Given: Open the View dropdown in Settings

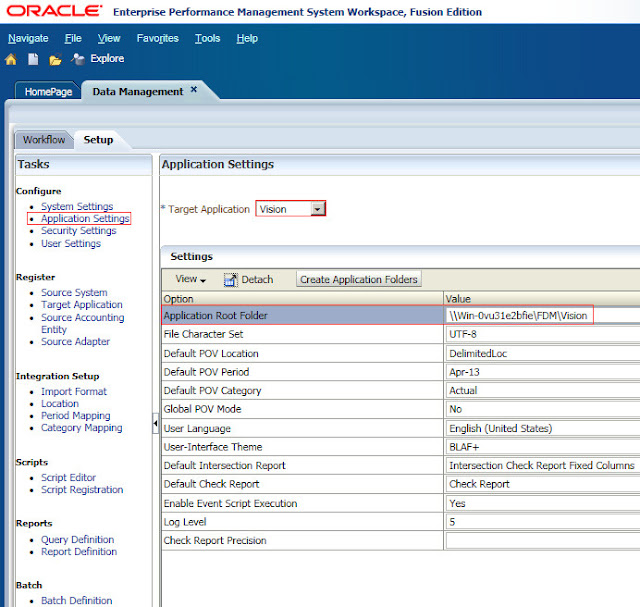Looking at the screenshot, I should (190, 279).
